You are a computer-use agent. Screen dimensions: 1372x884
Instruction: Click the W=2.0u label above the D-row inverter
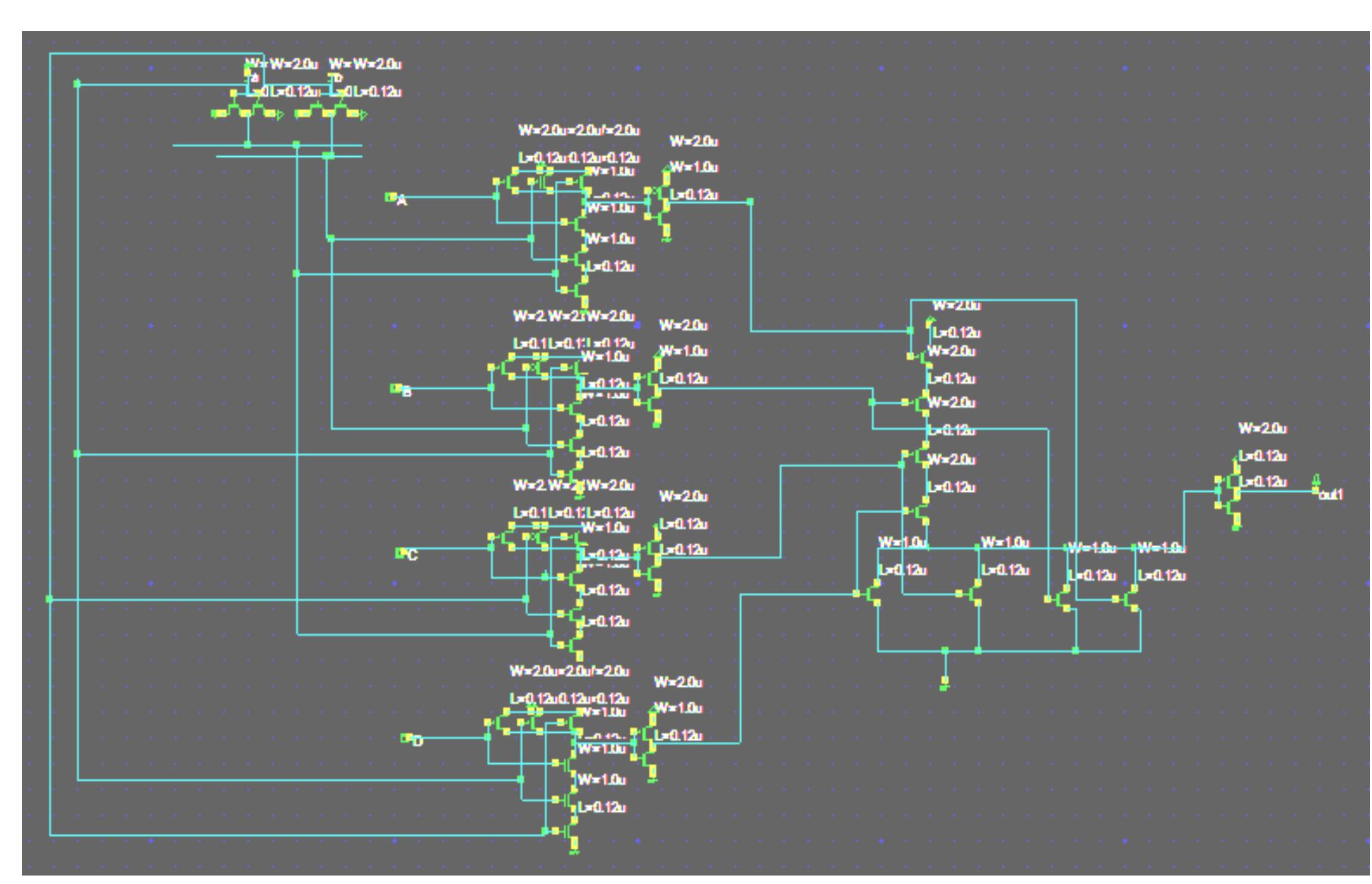click(x=678, y=682)
